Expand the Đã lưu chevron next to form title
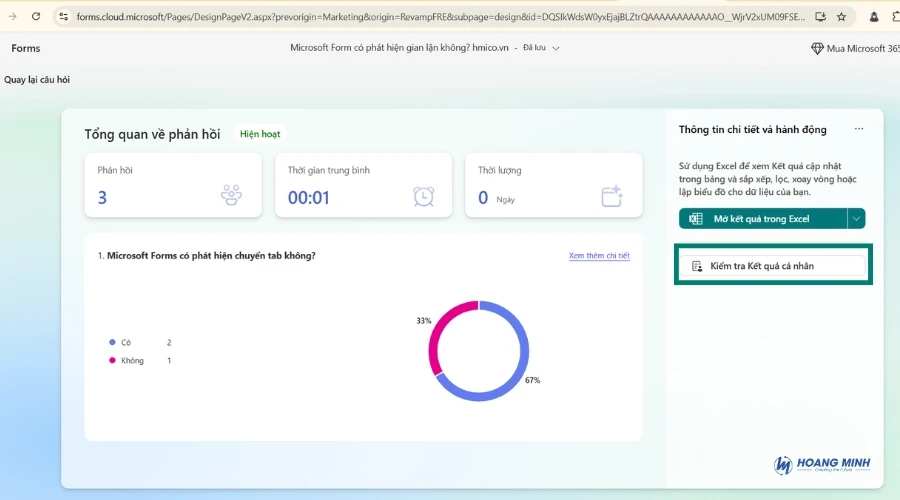The height and width of the screenshot is (500, 900). click(556, 48)
